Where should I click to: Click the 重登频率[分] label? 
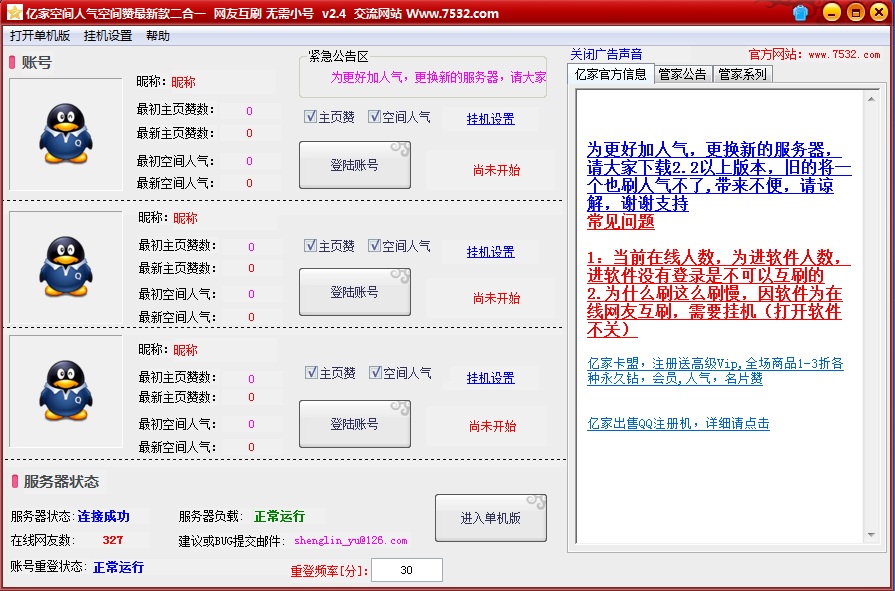(329, 570)
